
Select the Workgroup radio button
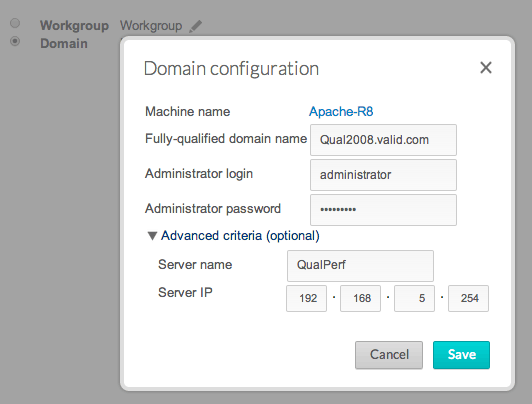(x=15, y=23)
